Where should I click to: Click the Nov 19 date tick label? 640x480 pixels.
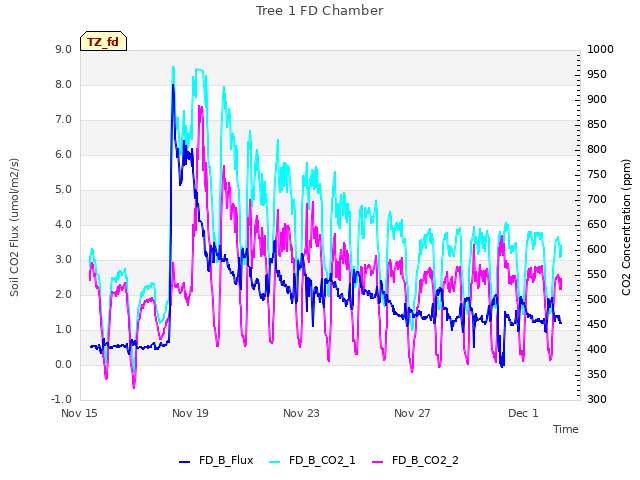[x=190, y=413]
